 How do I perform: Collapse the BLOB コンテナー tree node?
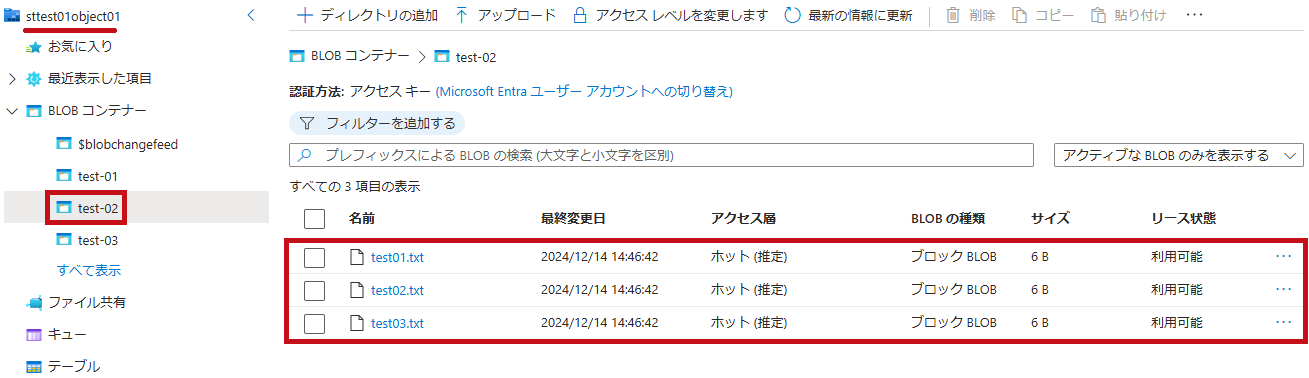(12, 110)
